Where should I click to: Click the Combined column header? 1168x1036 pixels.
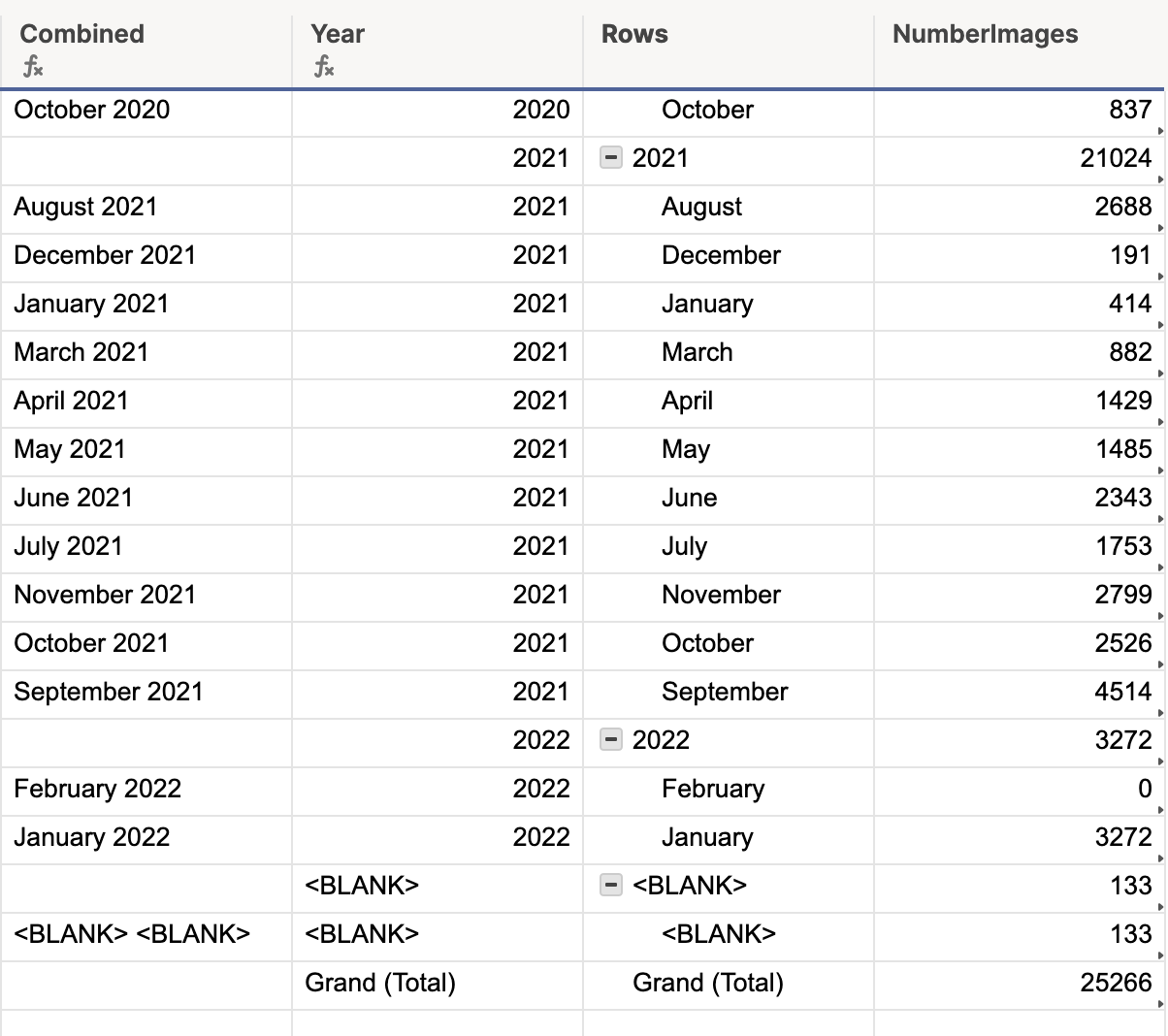pos(81,34)
